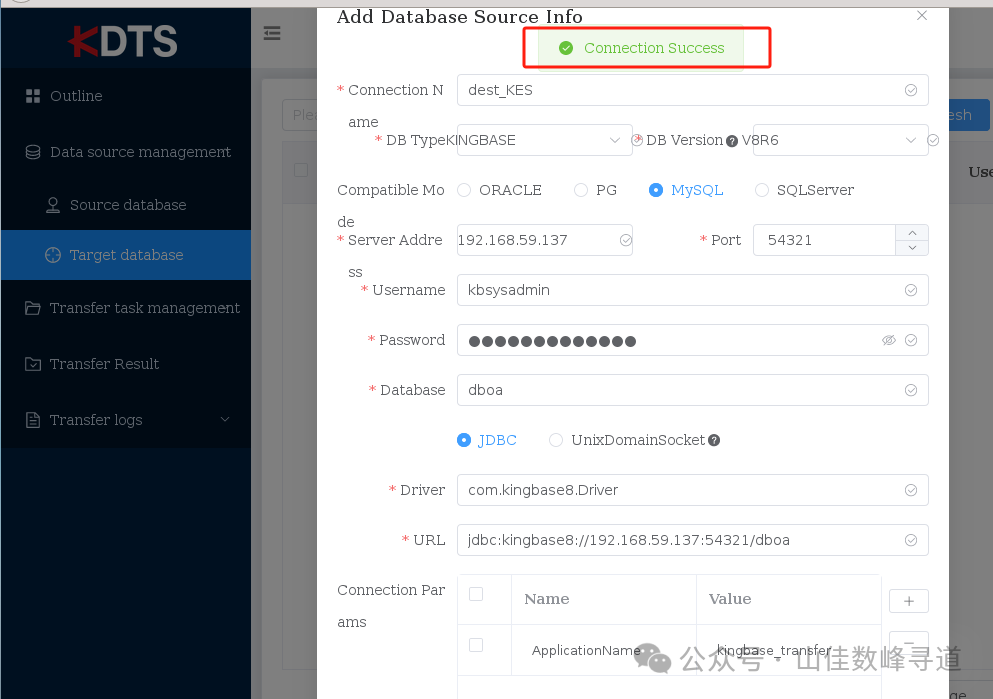This screenshot has width=993, height=699.
Task: Click the validation check icon in Database field
Action: pyautogui.click(x=911, y=390)
